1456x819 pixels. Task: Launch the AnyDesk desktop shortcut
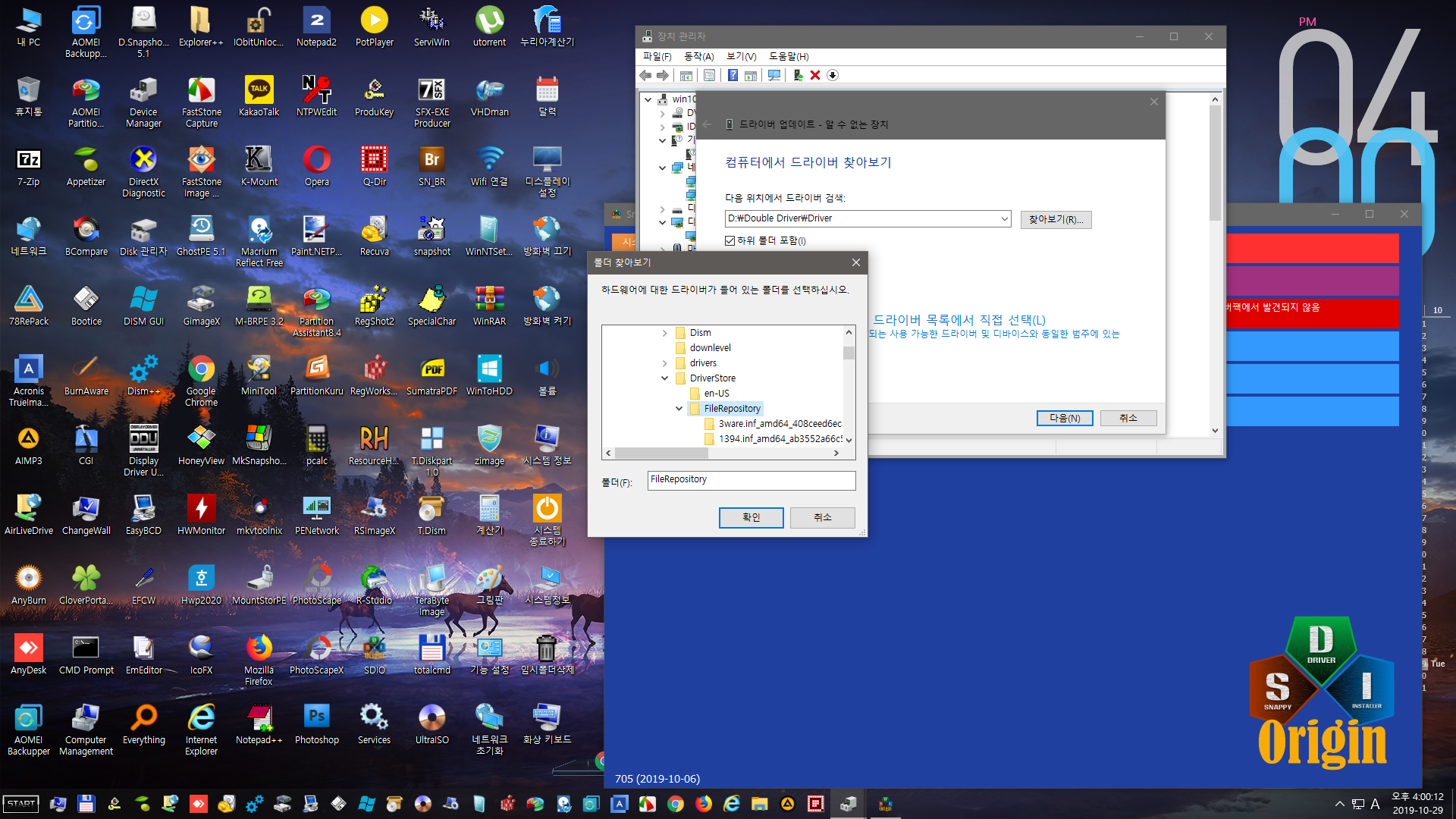28,655
